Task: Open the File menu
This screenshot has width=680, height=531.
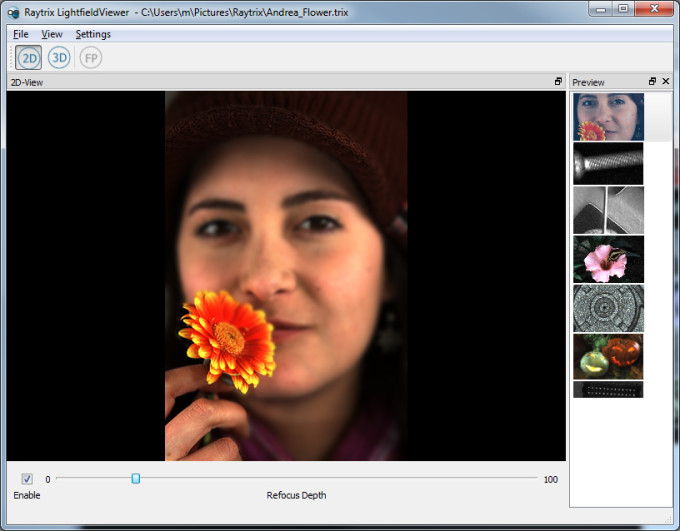Action: point(21,34)
